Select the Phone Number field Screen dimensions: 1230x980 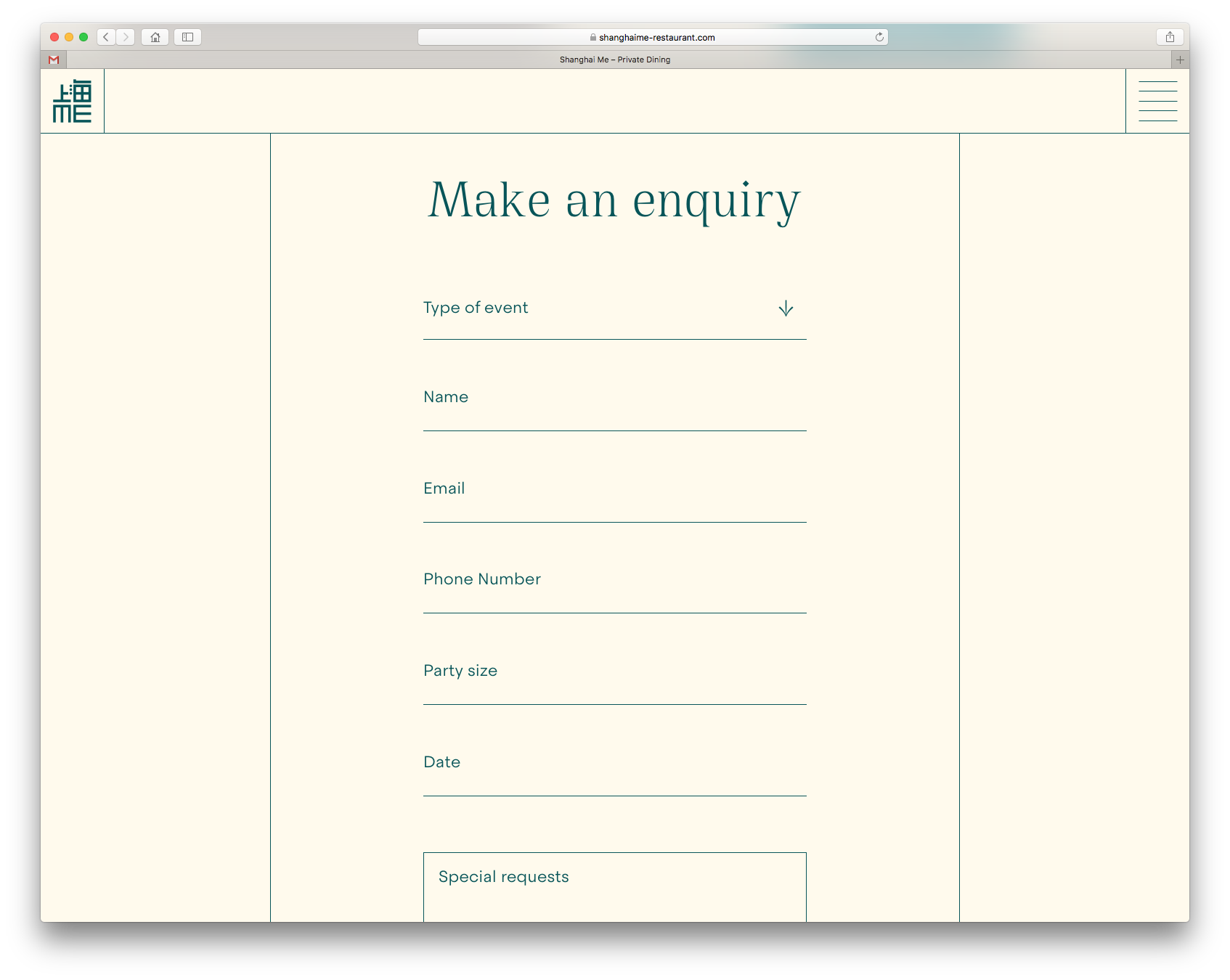click(614, 589)
